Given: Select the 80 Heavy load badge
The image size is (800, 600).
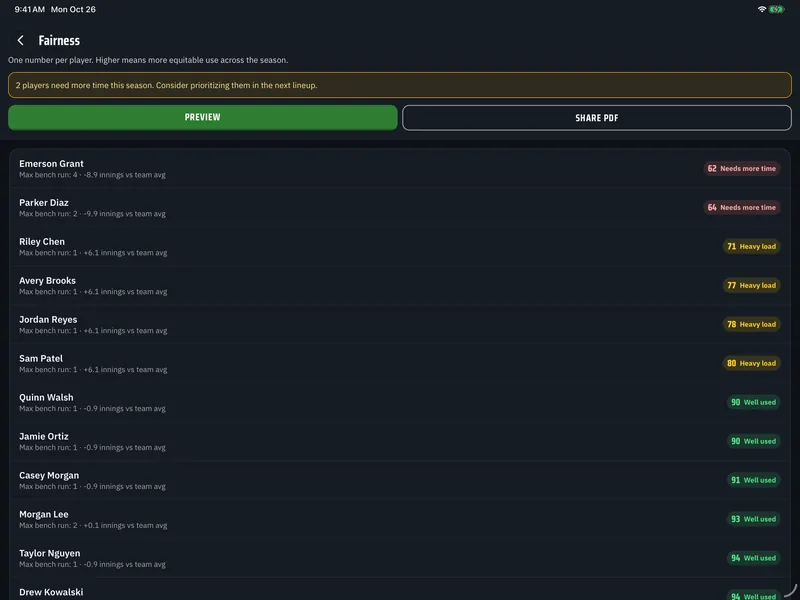Looking at the screenshot, I should click(x=751, y=363).
